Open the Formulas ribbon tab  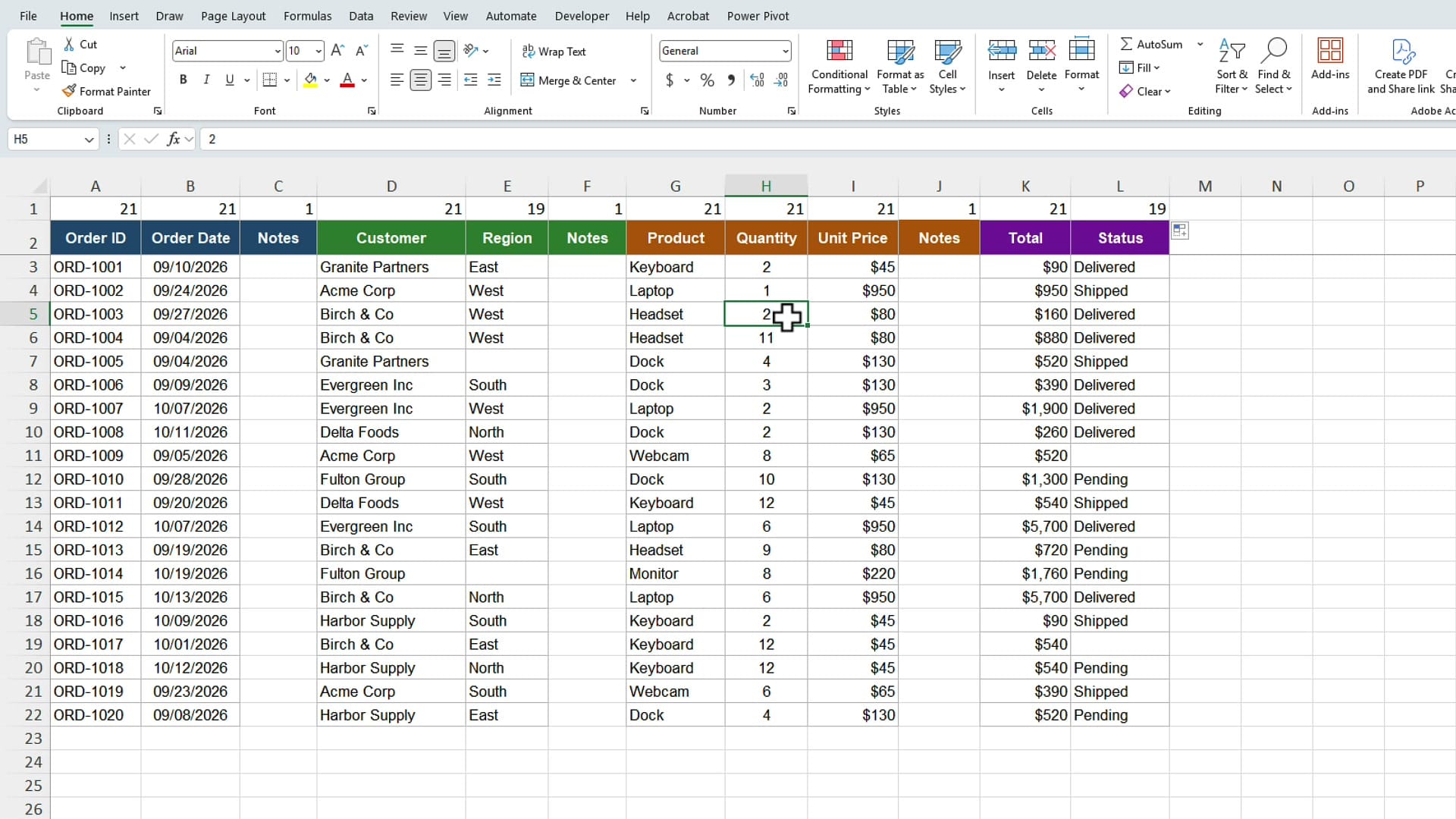[307, 16]
